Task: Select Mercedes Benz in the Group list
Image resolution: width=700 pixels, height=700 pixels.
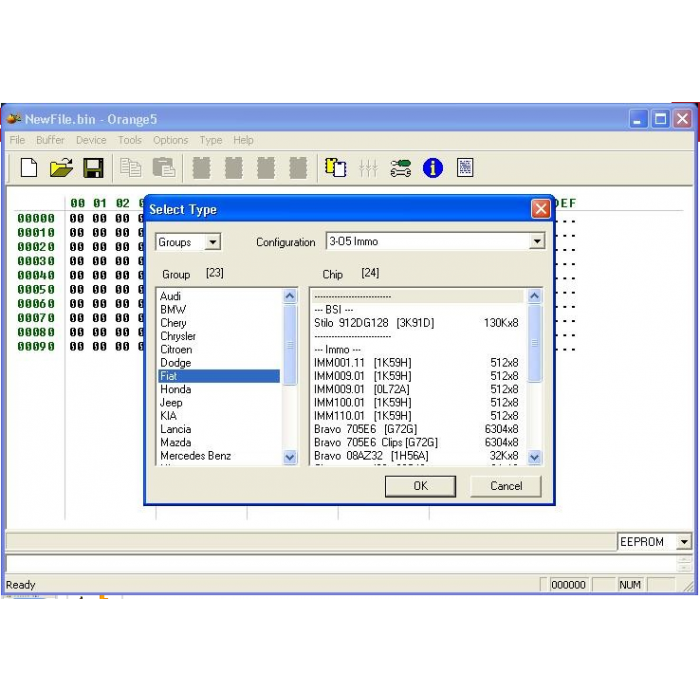Action: 219,456
